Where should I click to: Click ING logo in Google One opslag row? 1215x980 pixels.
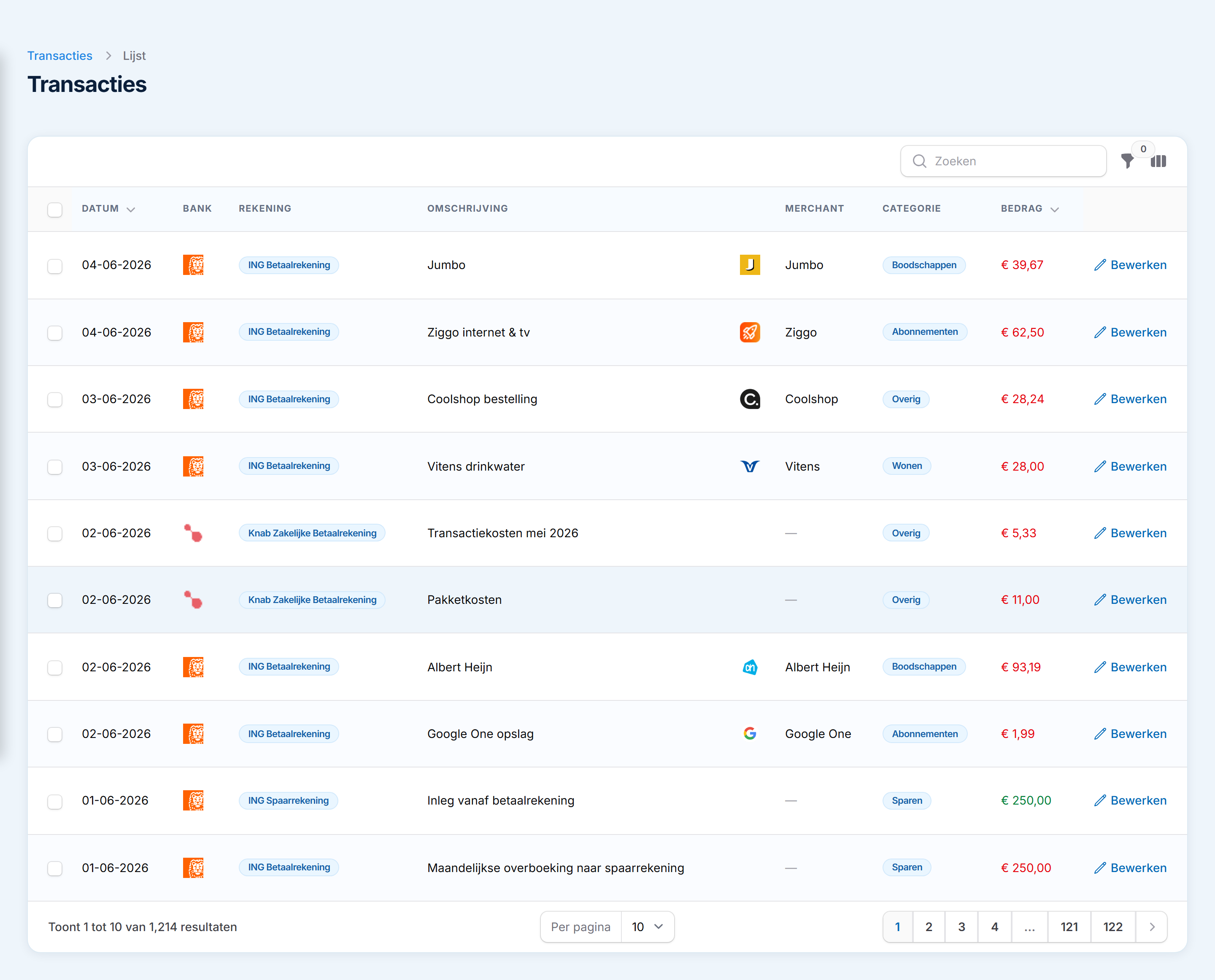point(193,734)
